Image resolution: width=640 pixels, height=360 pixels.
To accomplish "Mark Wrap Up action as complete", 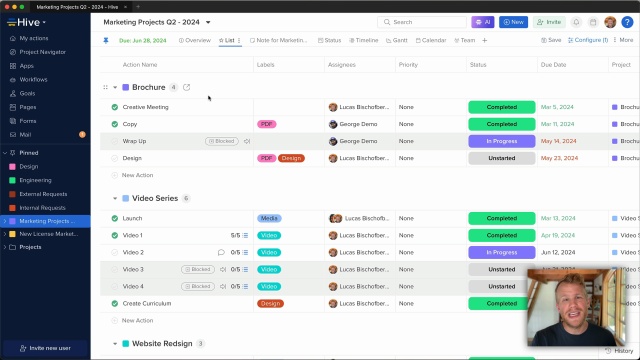I will (x=115, y=141).
